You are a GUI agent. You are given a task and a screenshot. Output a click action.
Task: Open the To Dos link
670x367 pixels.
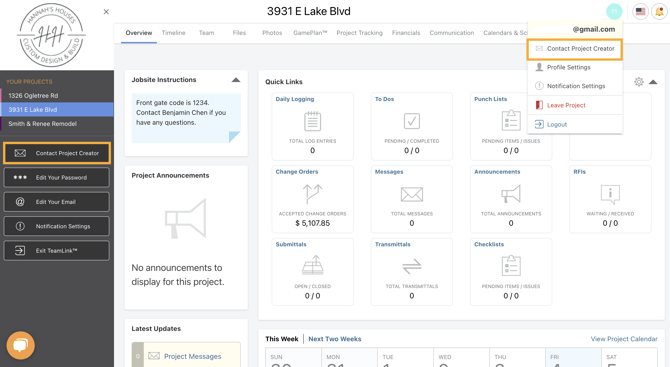tap(385, 99)
